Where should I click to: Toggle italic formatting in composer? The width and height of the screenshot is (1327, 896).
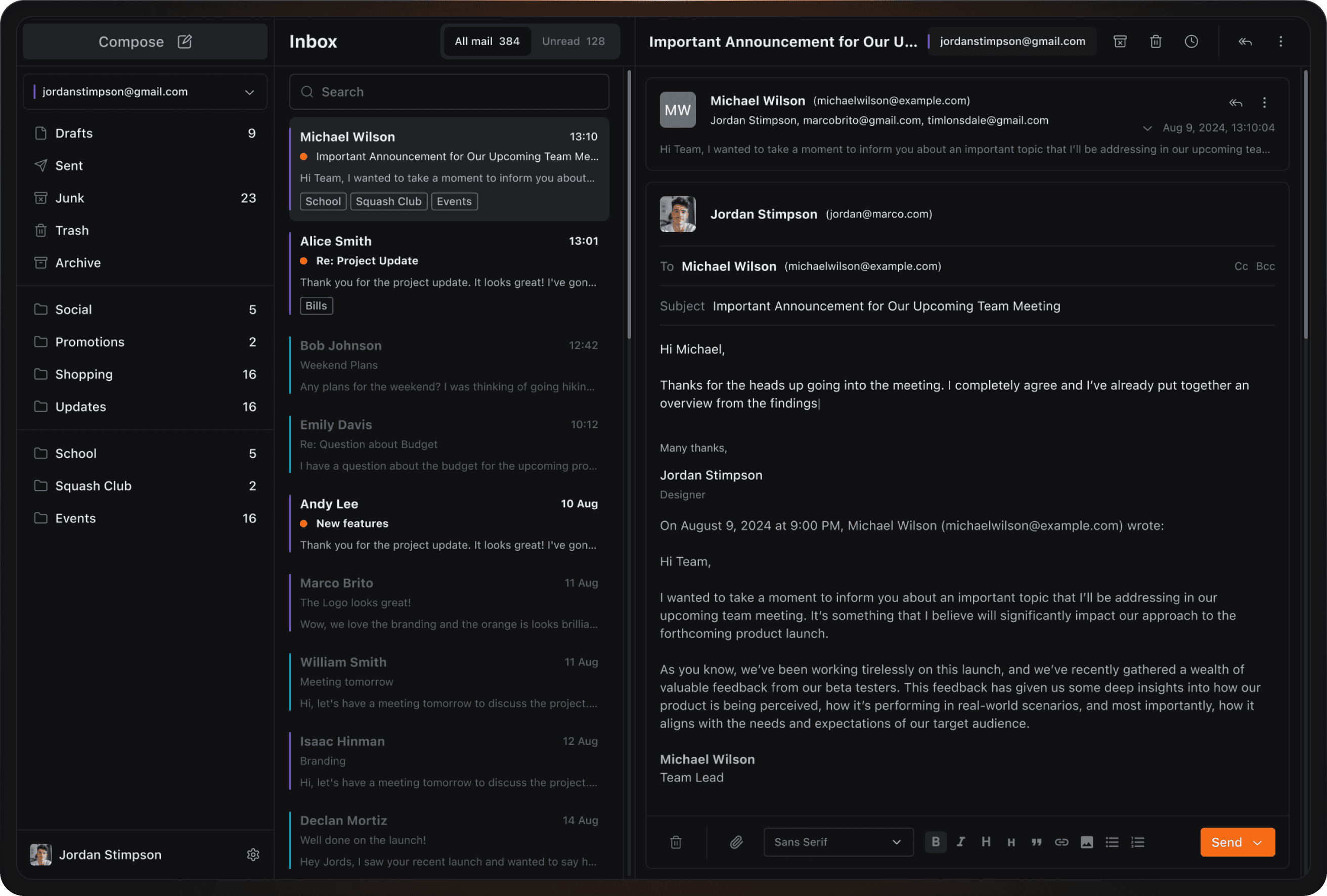pos(960,842)
